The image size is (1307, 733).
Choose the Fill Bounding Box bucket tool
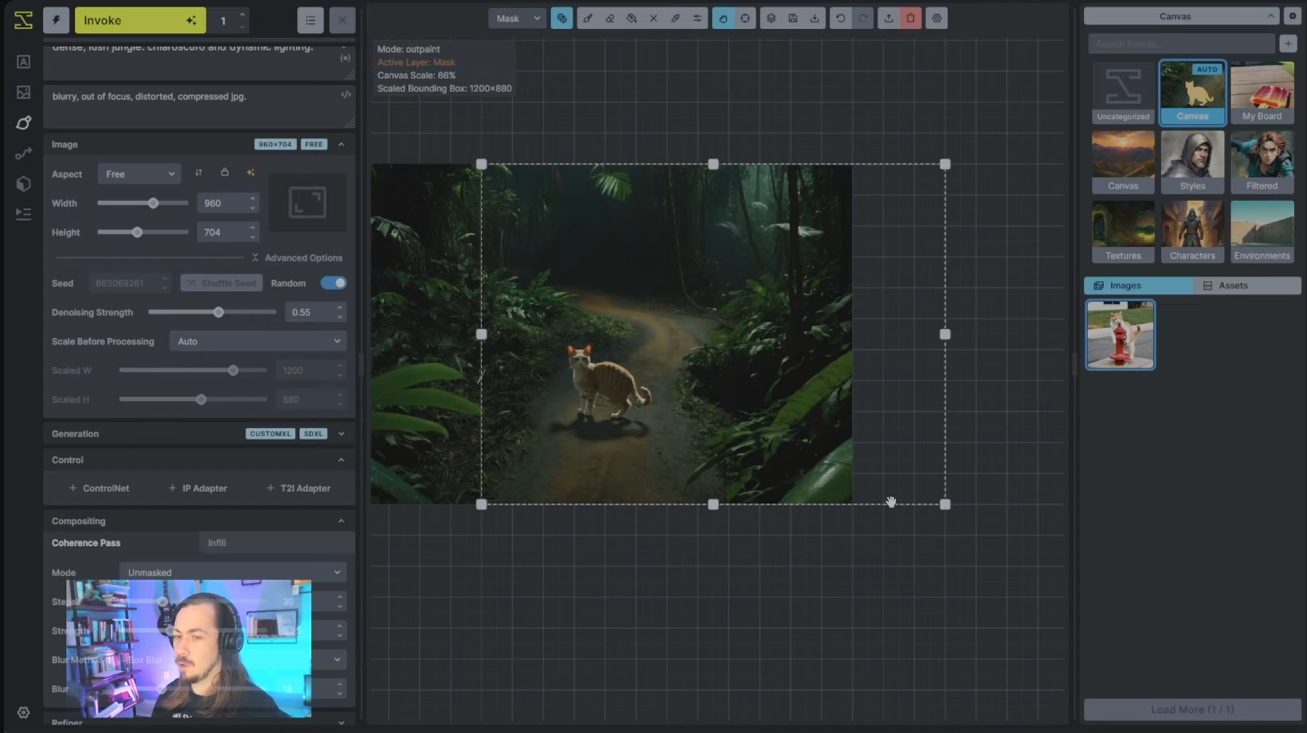pos(632,18)
